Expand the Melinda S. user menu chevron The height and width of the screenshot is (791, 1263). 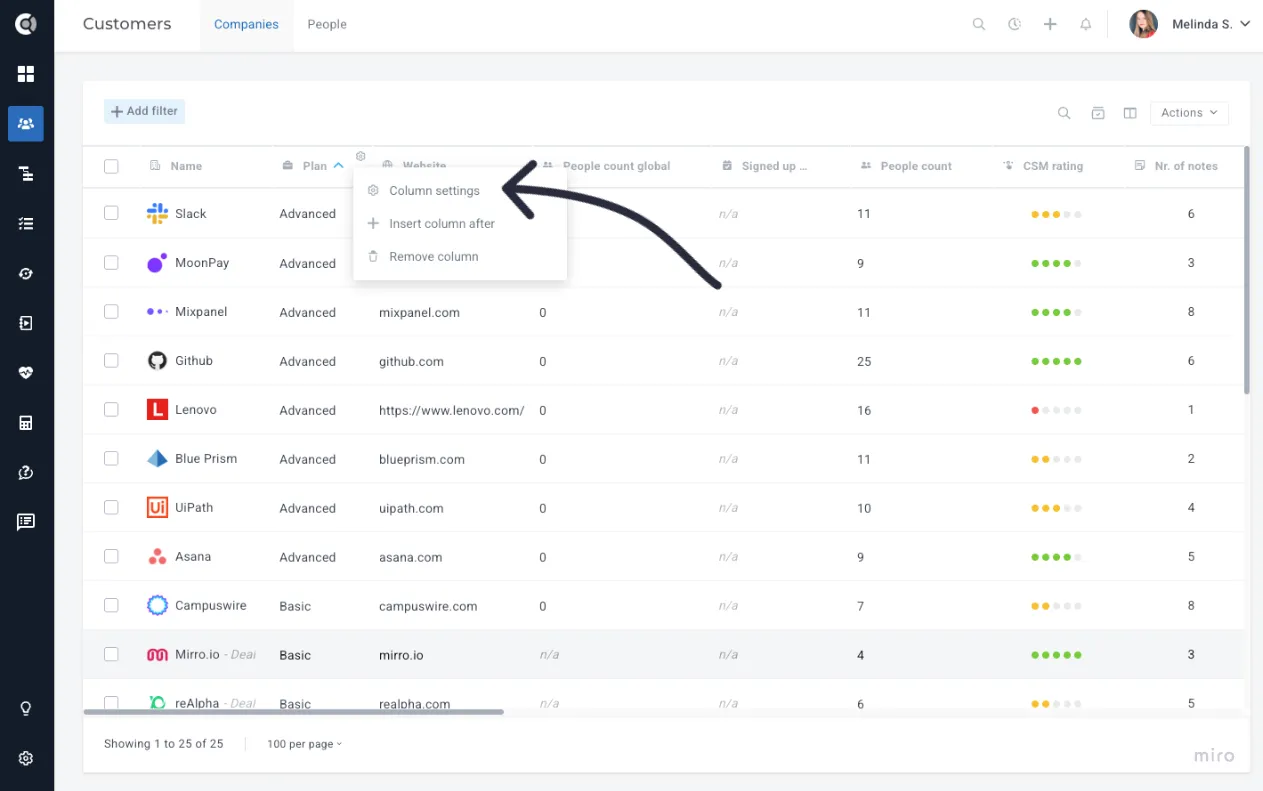point(1245,24)
